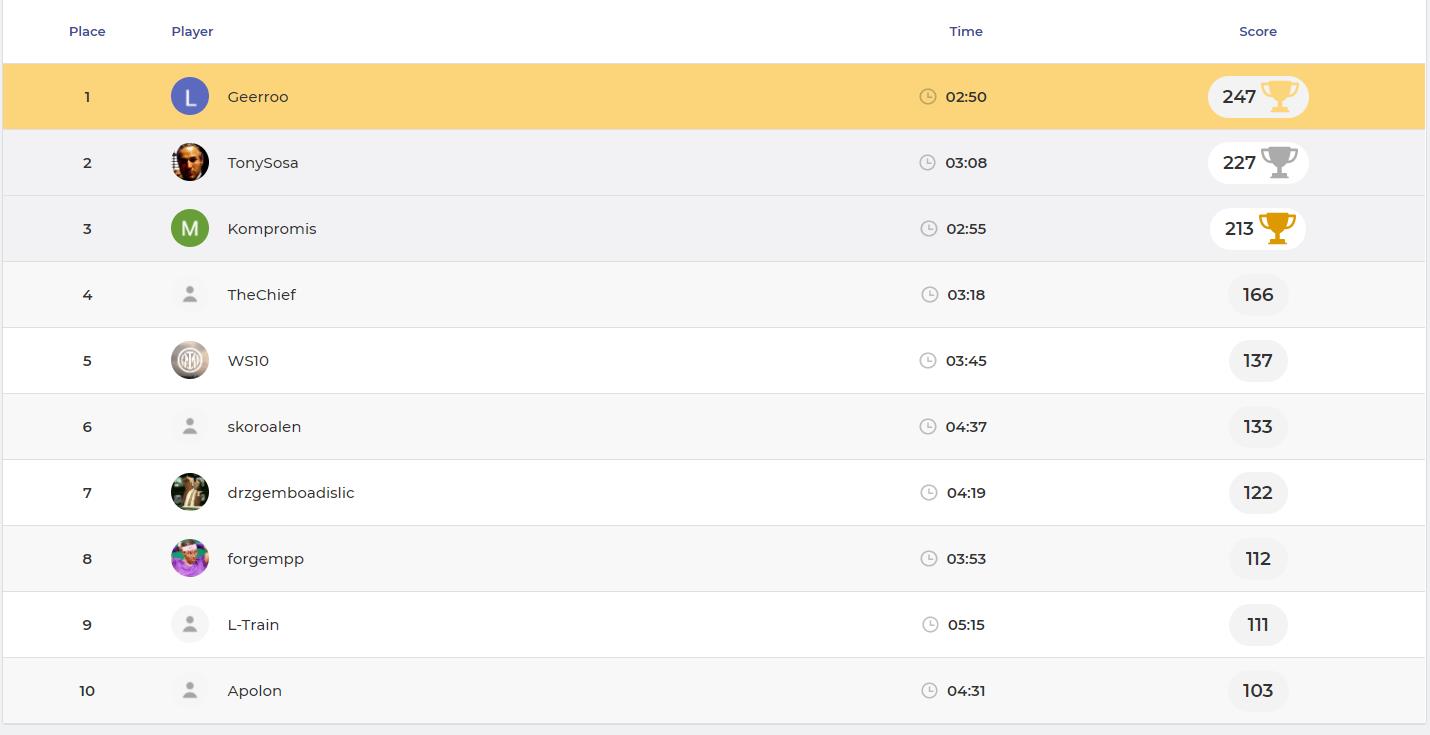Click the clock icon next to 03:18

(x=930, y=294)
